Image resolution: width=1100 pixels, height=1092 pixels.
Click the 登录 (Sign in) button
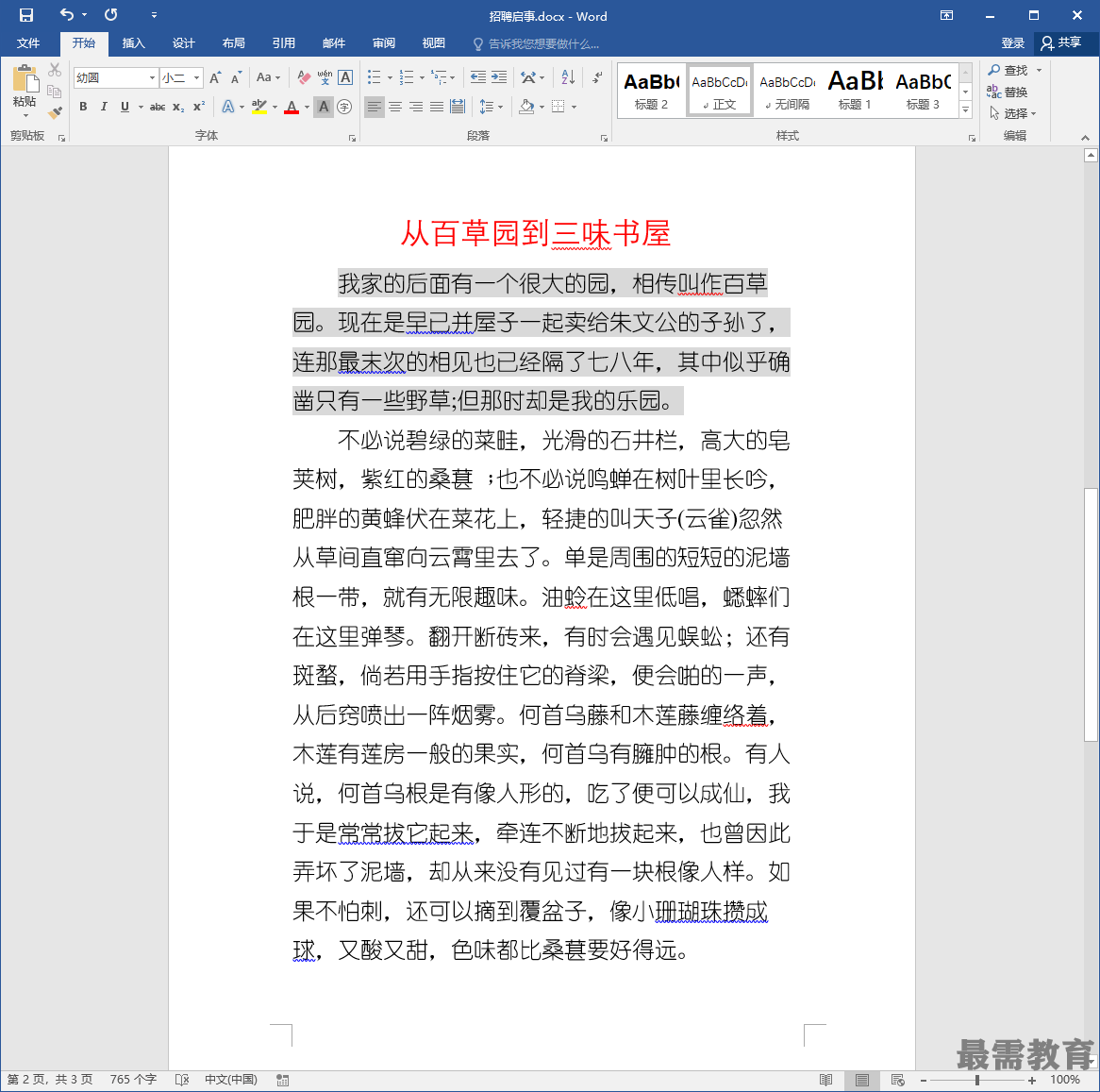(x=1012, y=43)
